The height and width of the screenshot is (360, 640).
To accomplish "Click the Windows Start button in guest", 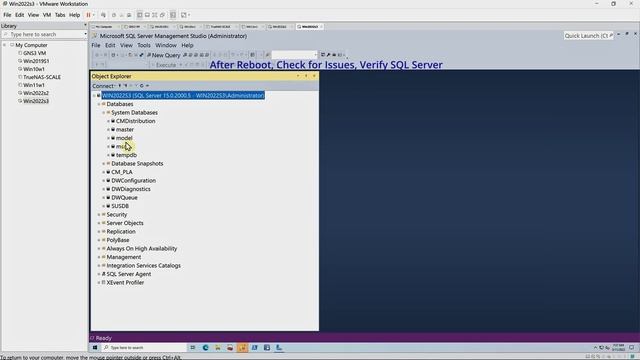I will 95,348.
